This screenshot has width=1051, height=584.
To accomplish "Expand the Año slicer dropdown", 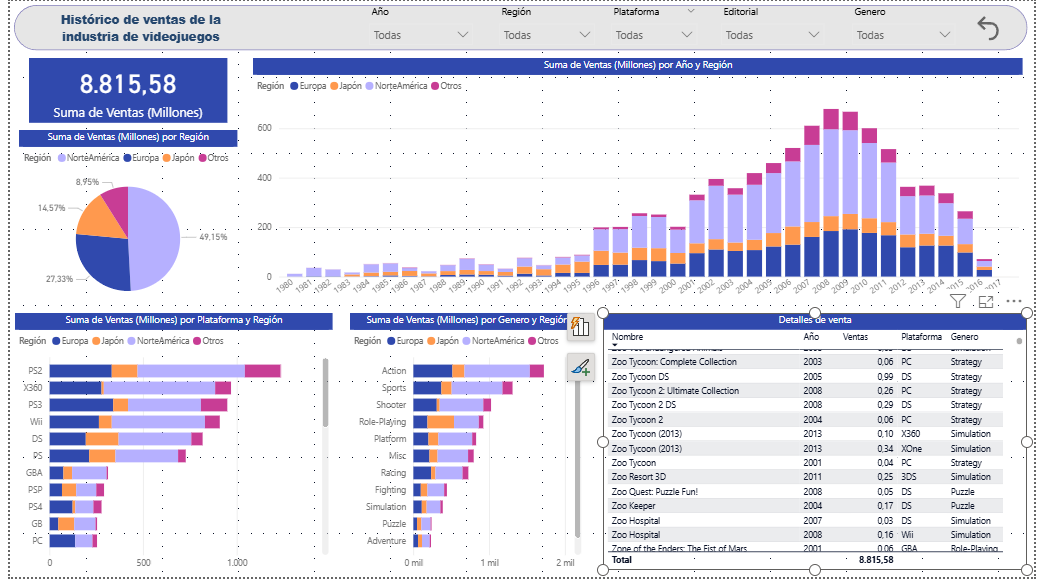I will pos(462,35).
